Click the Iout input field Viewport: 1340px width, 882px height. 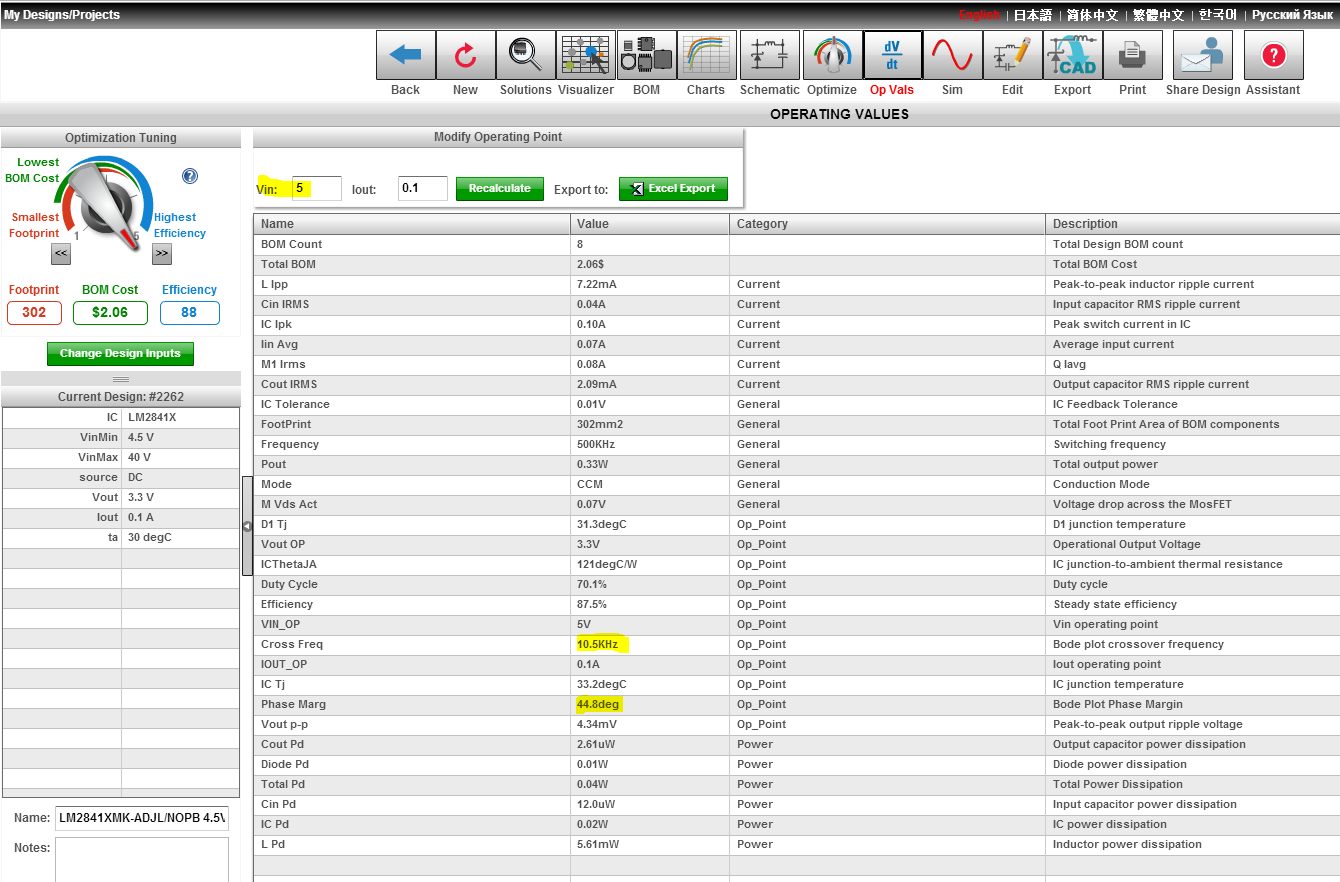(422, 188)
